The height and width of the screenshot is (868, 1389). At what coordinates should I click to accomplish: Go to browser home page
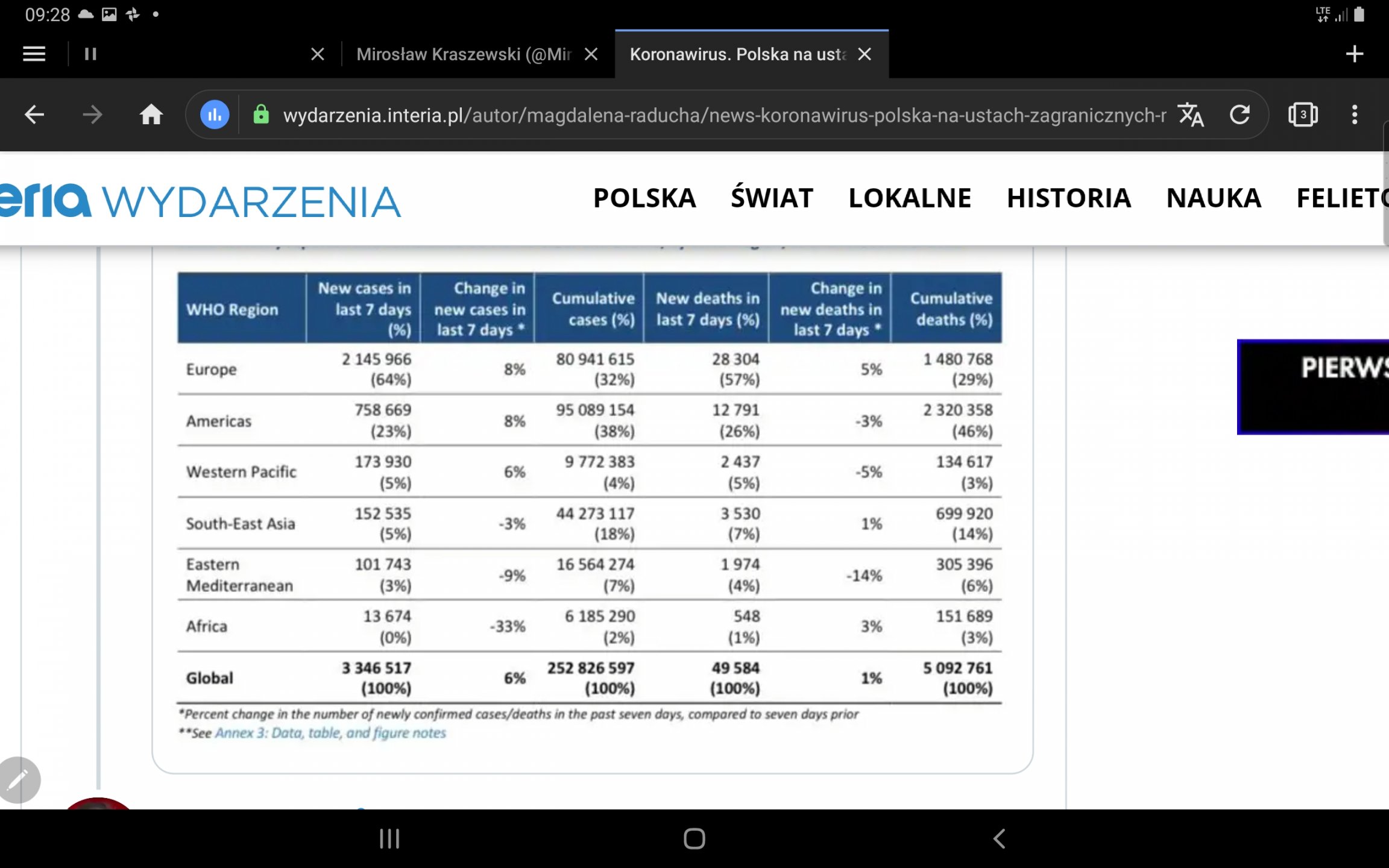151,115
